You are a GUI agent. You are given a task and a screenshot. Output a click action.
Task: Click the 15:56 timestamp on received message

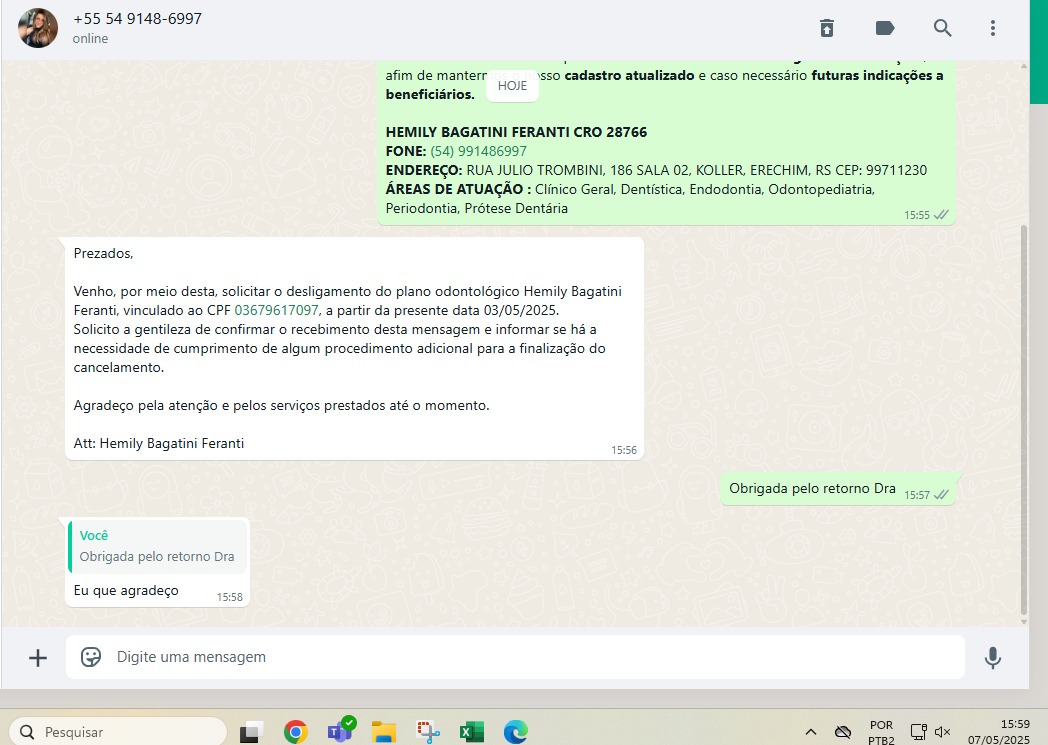(624, 450)
